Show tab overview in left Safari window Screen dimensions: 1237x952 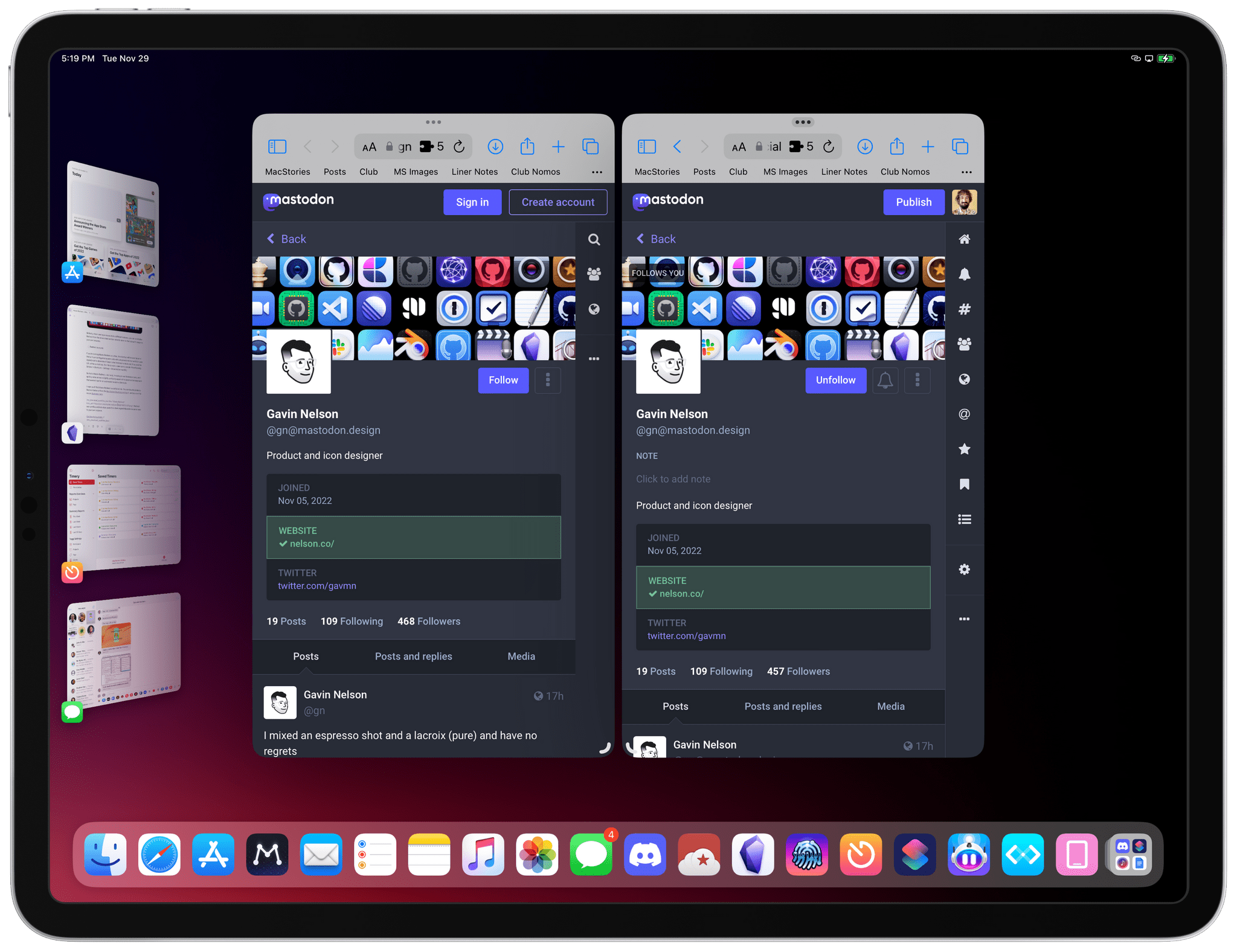pyautogui.click(x=590, y=146)
